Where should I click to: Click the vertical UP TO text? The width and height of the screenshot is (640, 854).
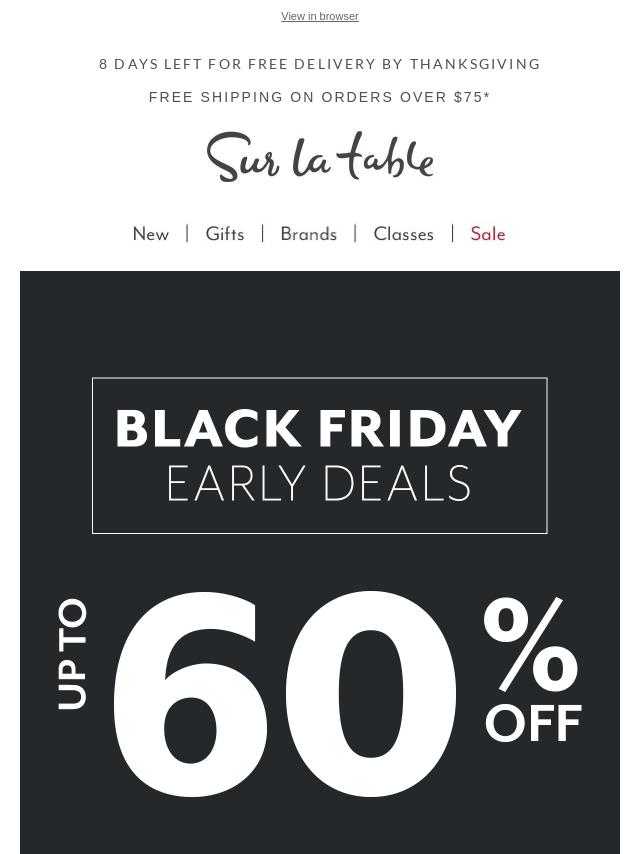tap(73, 654)
